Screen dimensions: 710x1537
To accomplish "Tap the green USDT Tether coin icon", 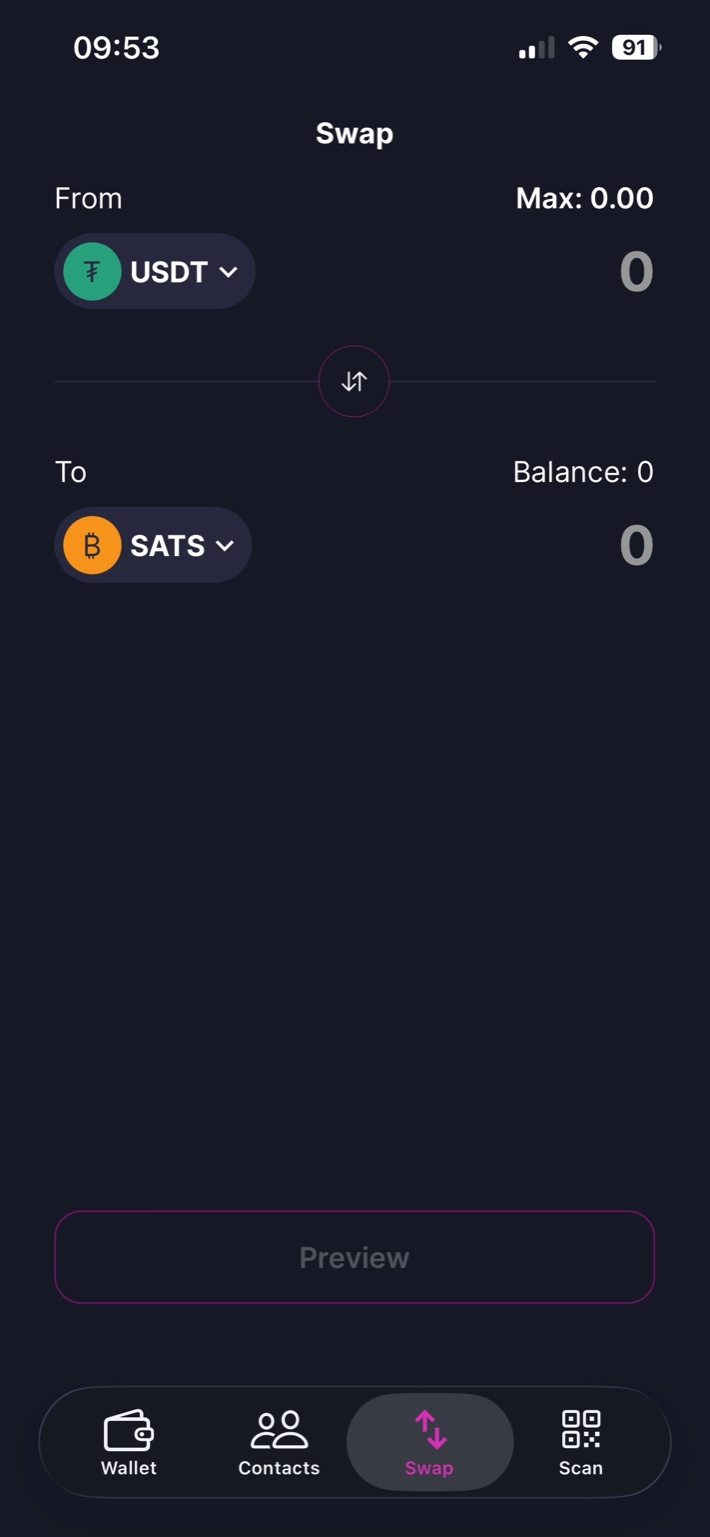I will 92,271.
